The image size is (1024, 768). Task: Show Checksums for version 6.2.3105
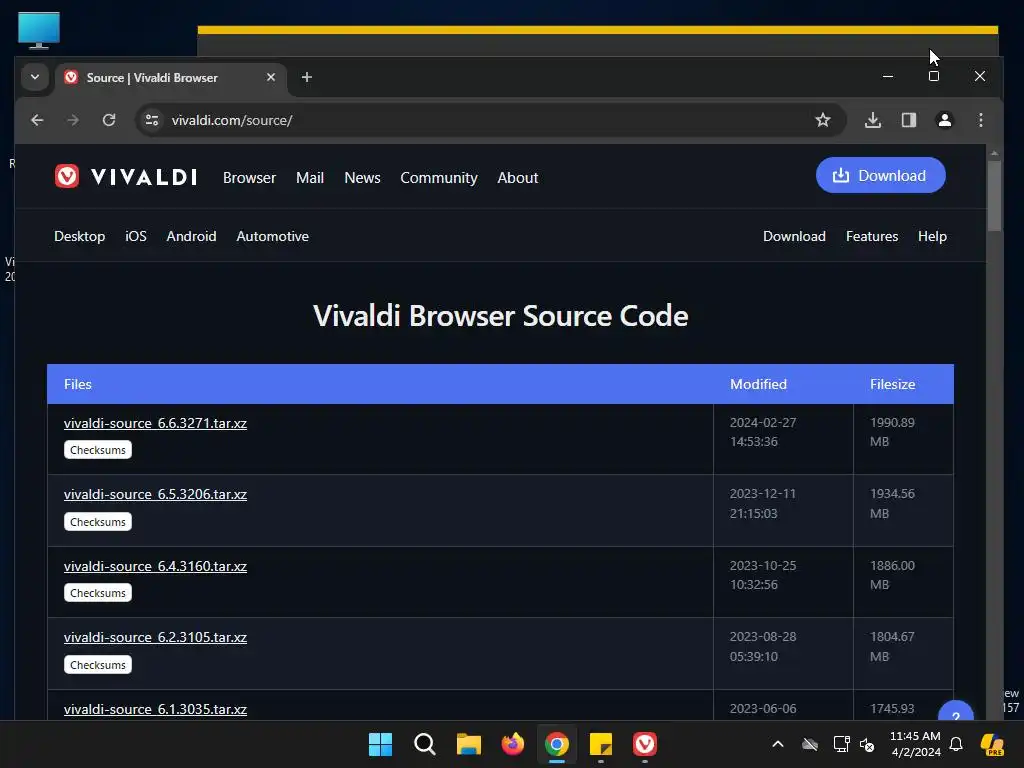click(98, 665)
